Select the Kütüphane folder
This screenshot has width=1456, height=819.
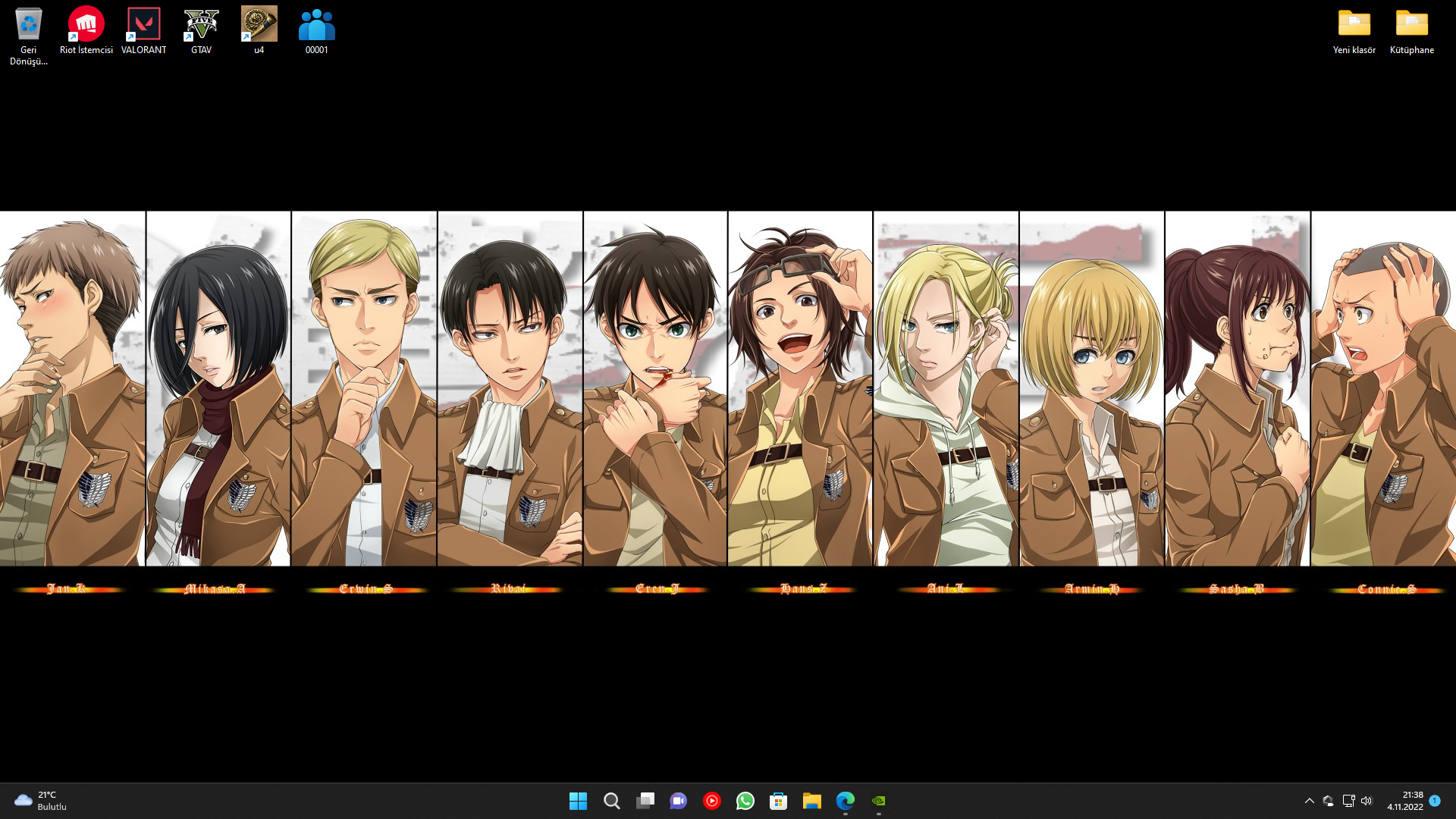coord(1412,30)
